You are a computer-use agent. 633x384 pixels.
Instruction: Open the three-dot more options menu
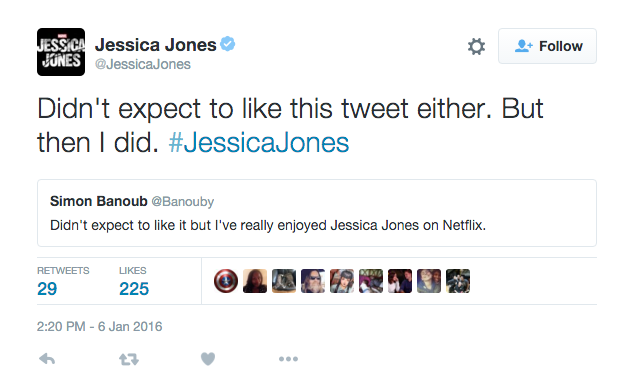tap(288, 359)
